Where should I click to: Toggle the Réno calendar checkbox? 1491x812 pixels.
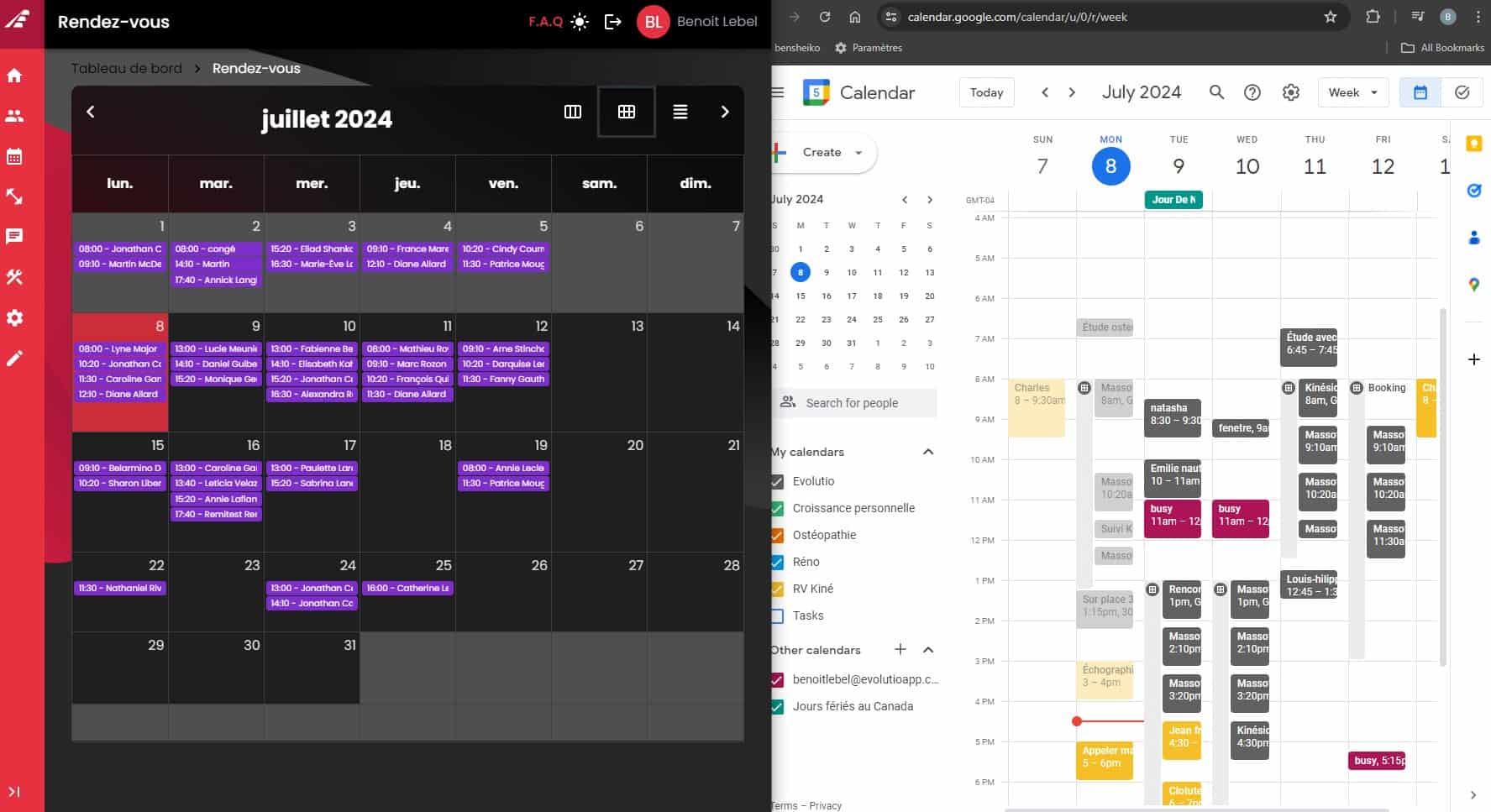(777, 562)
